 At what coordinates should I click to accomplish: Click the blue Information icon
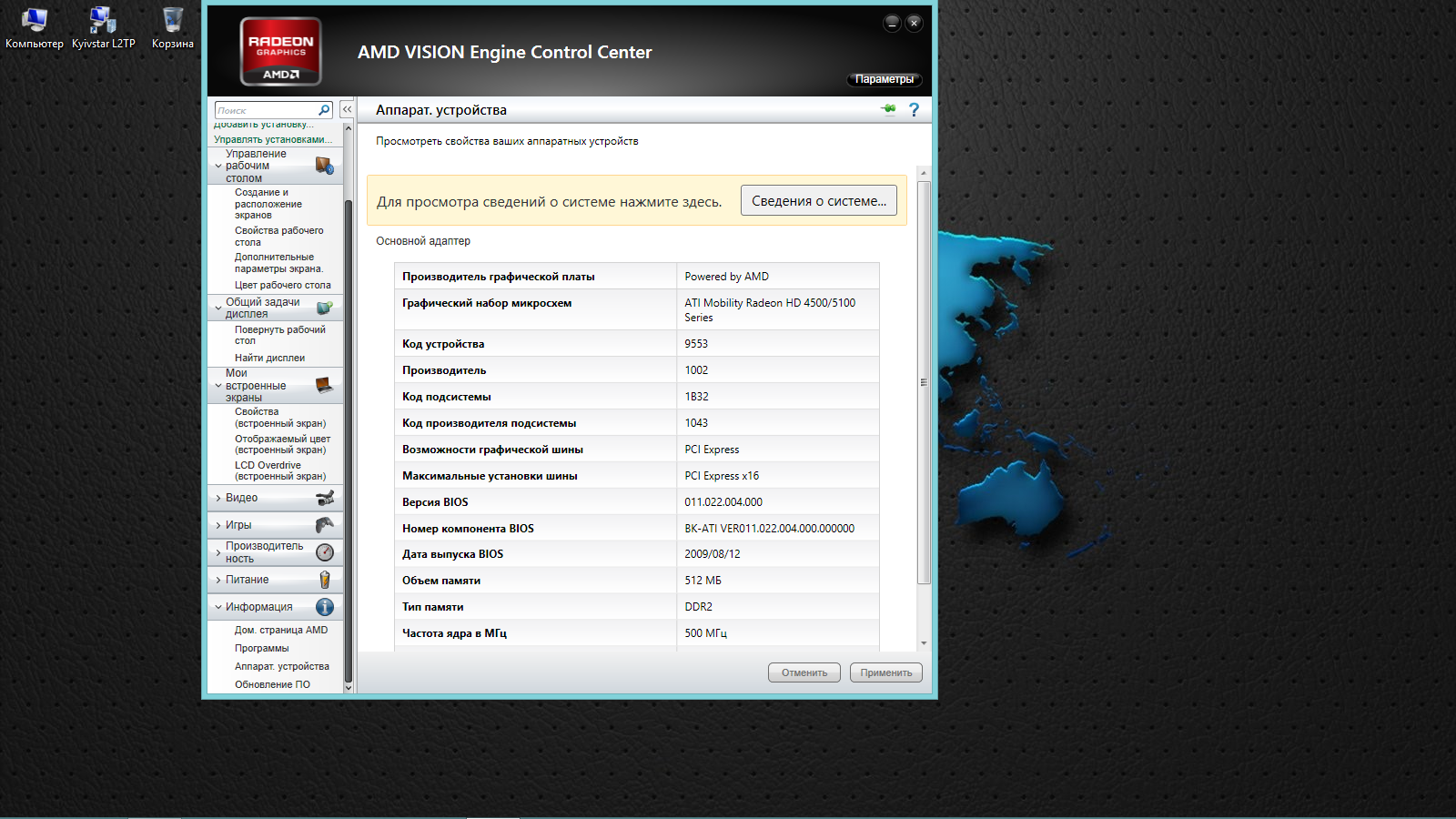[x=325, y=607]
